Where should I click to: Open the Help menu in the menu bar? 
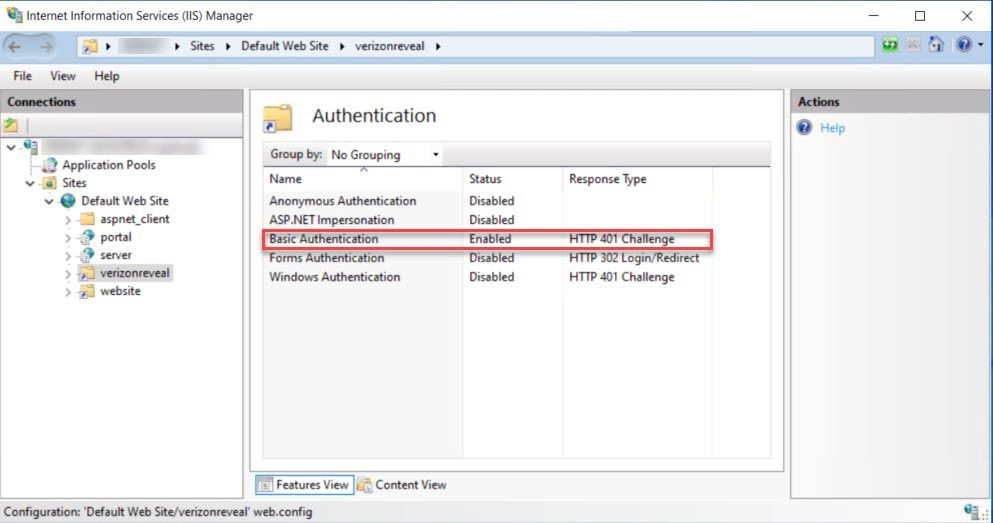coord(106,76)
